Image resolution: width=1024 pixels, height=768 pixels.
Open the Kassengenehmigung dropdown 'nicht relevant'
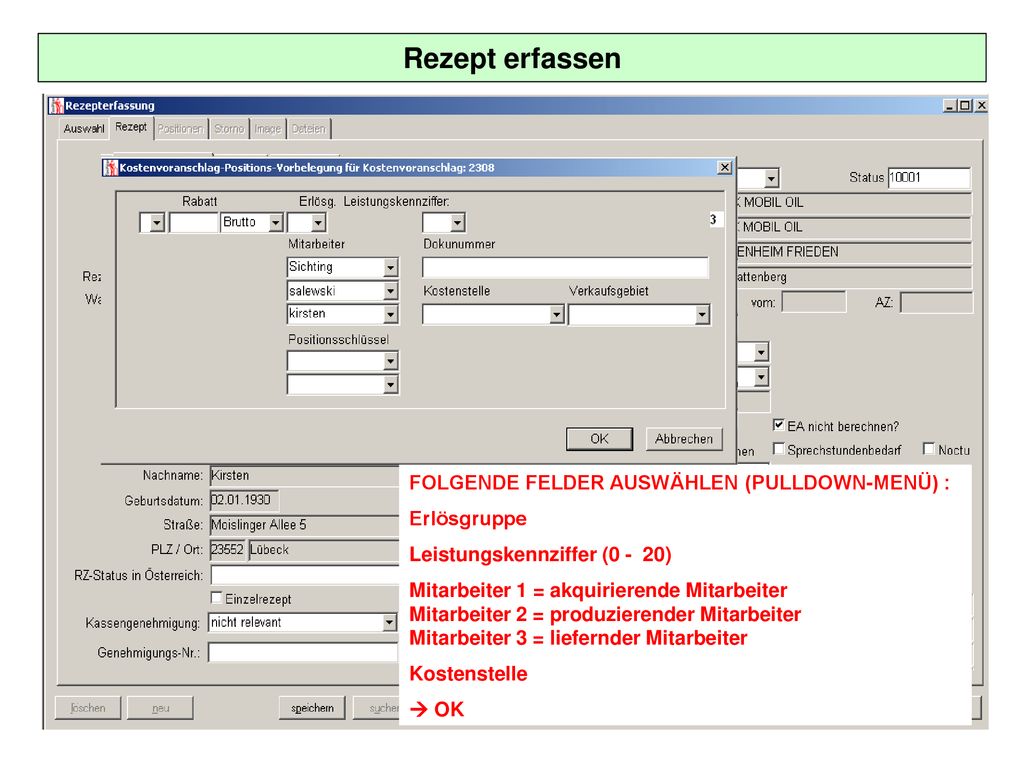coord(389,622)
